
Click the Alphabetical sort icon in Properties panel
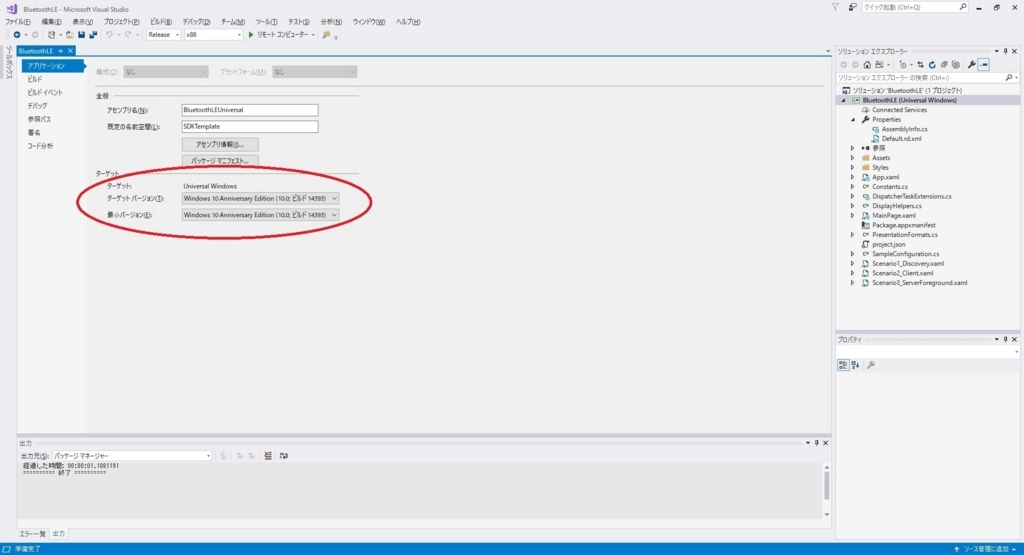click(856, 365)
